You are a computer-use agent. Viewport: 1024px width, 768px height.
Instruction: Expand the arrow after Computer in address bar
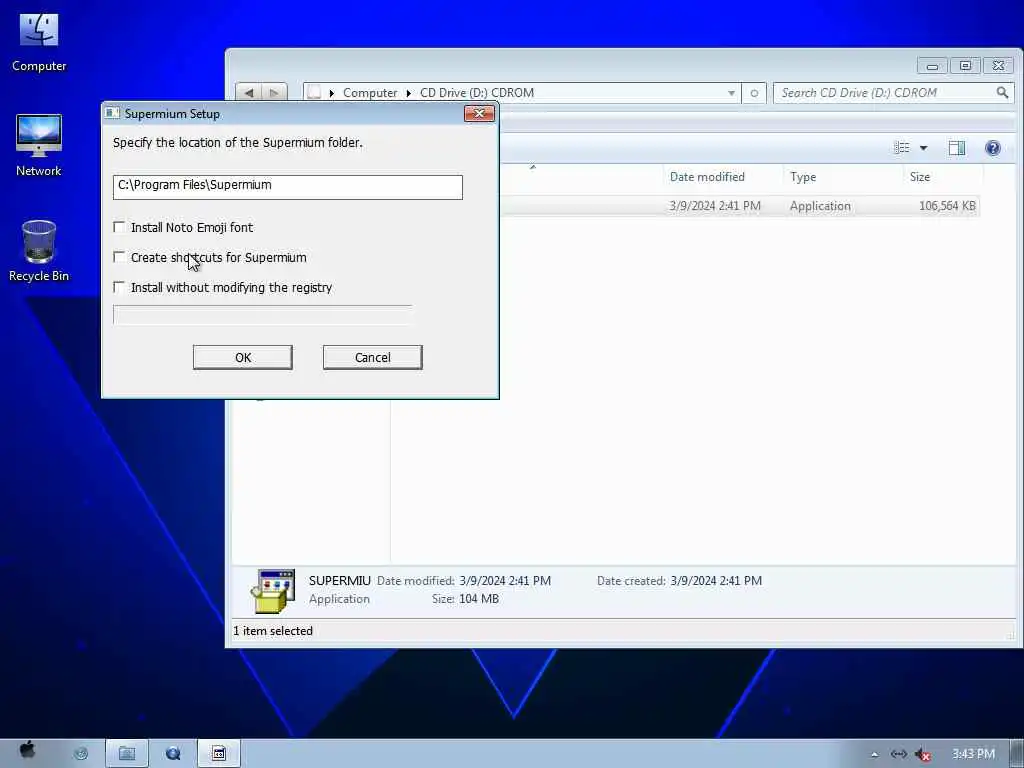click(x=409, y=93)
